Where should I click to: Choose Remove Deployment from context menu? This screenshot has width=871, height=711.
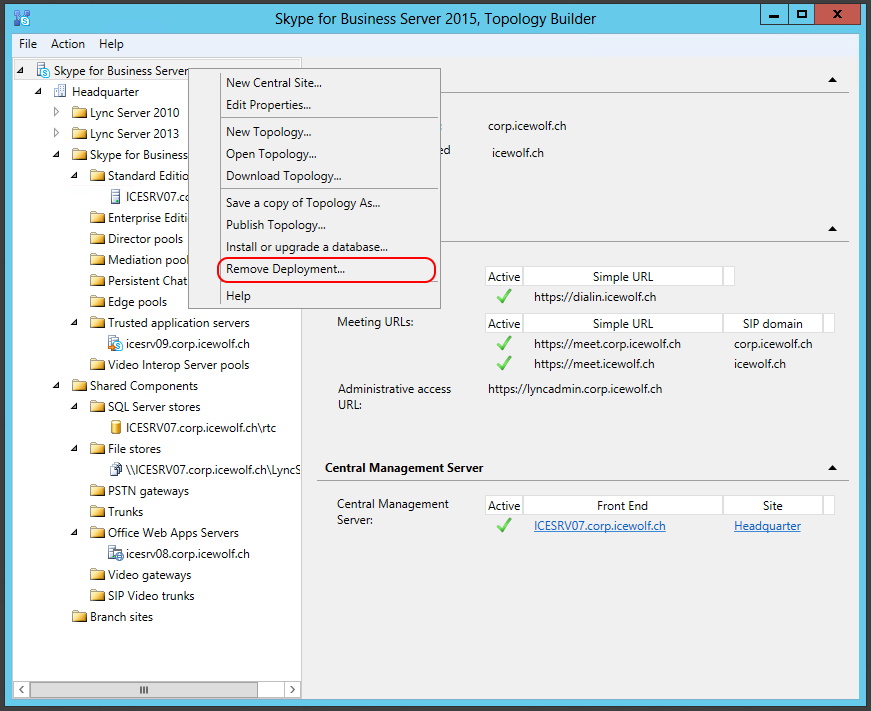[x=327, y=269]
